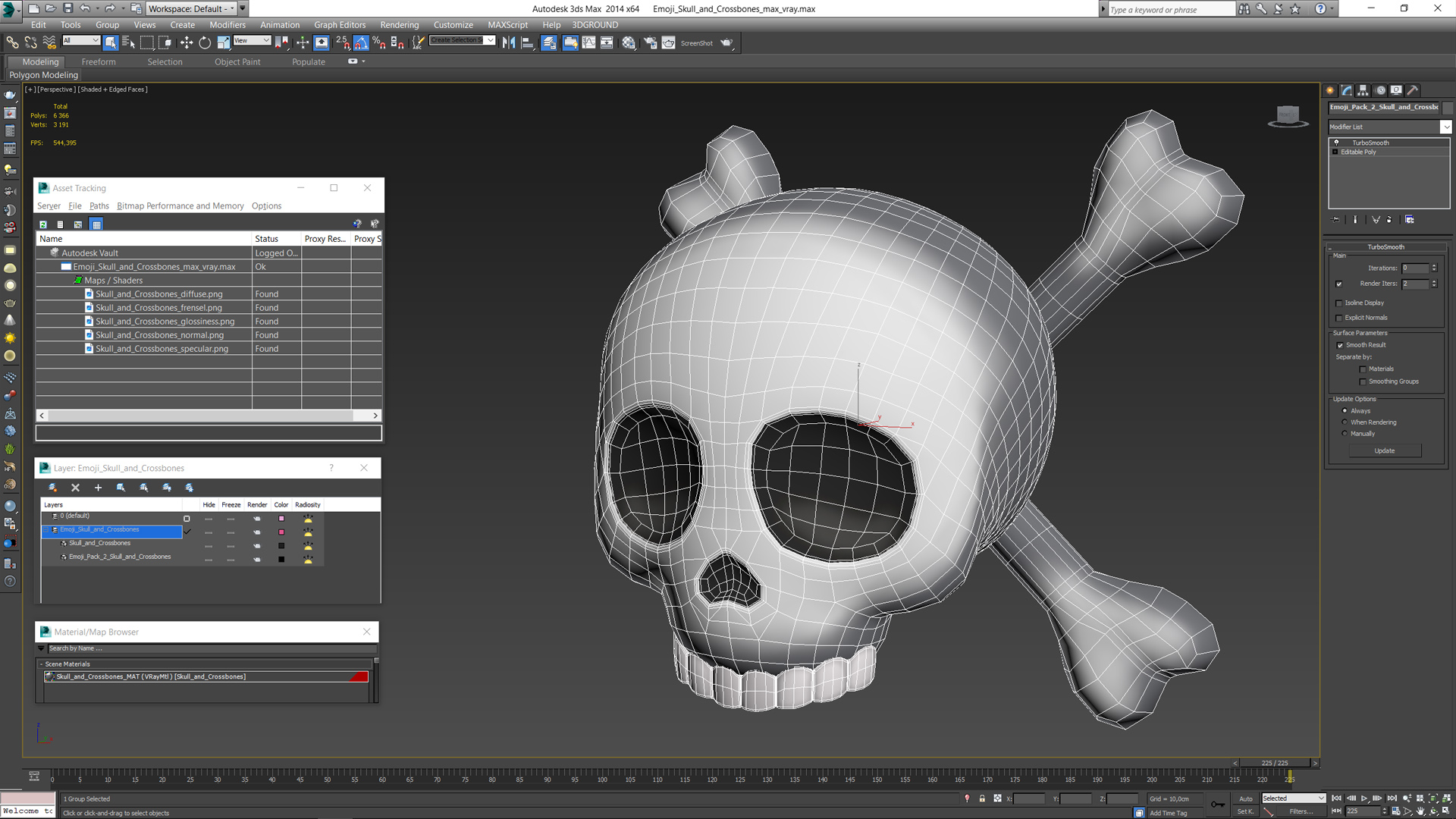Open Bitmap Performance and Memory menu

pos(180,206)
